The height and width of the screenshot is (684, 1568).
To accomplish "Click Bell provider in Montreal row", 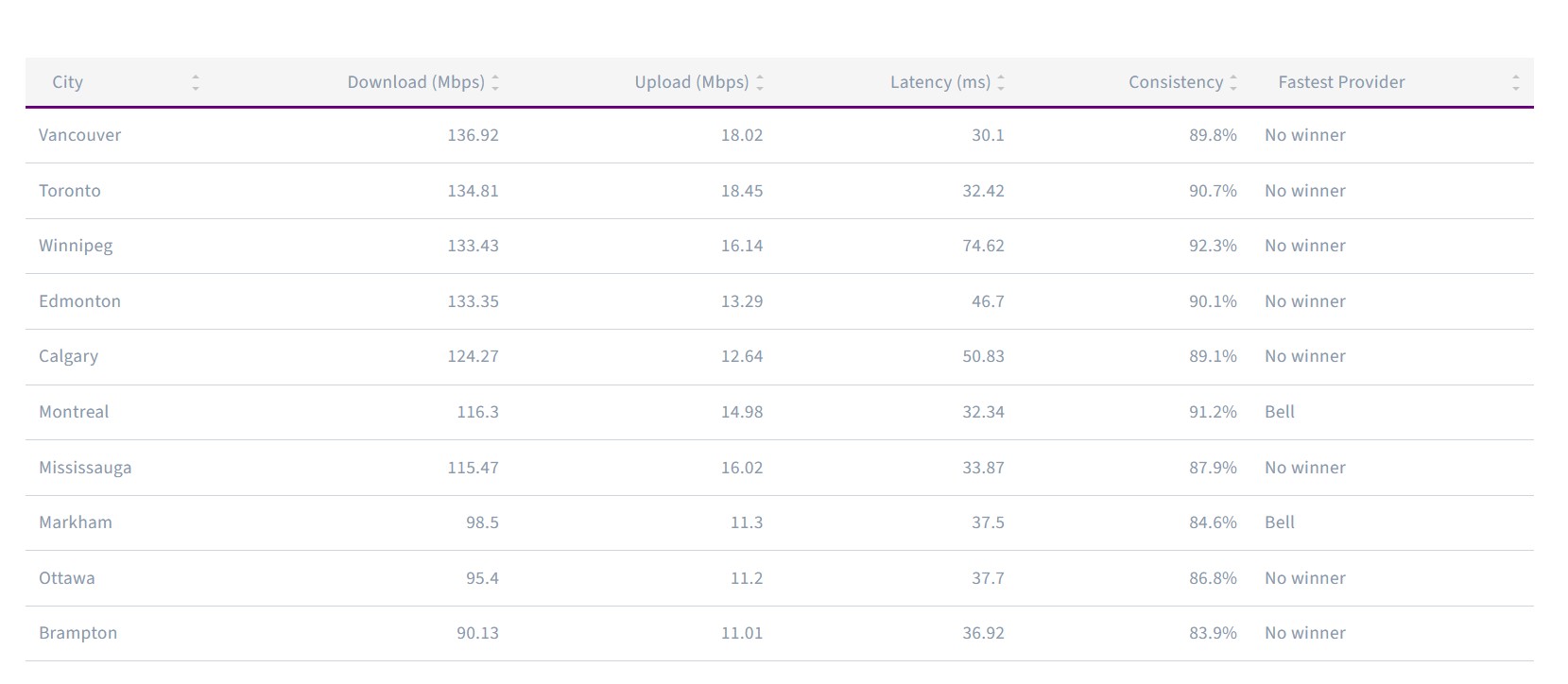I will click(x=1280, y=412).
